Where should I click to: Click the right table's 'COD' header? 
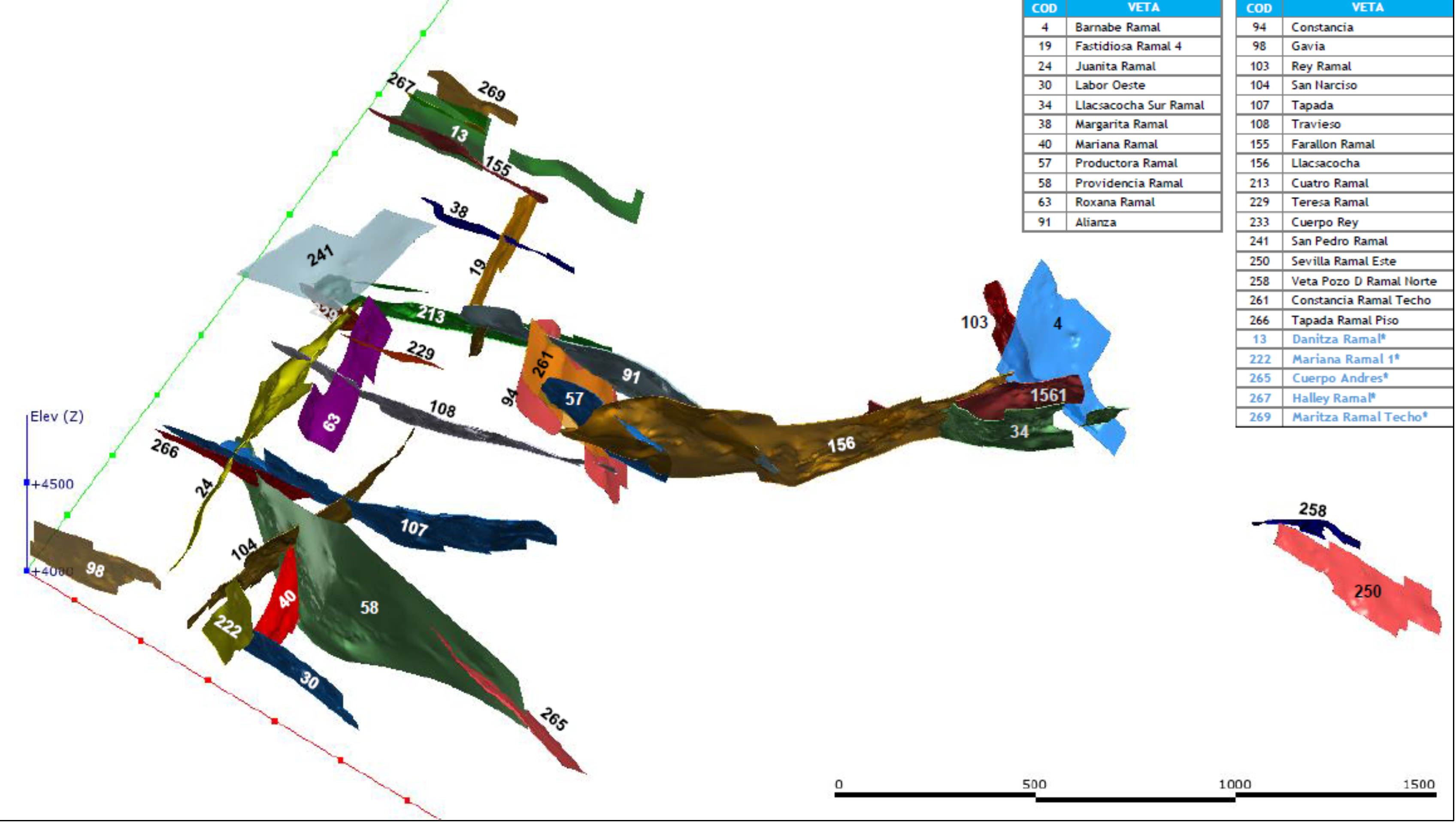pos(1259,8)
